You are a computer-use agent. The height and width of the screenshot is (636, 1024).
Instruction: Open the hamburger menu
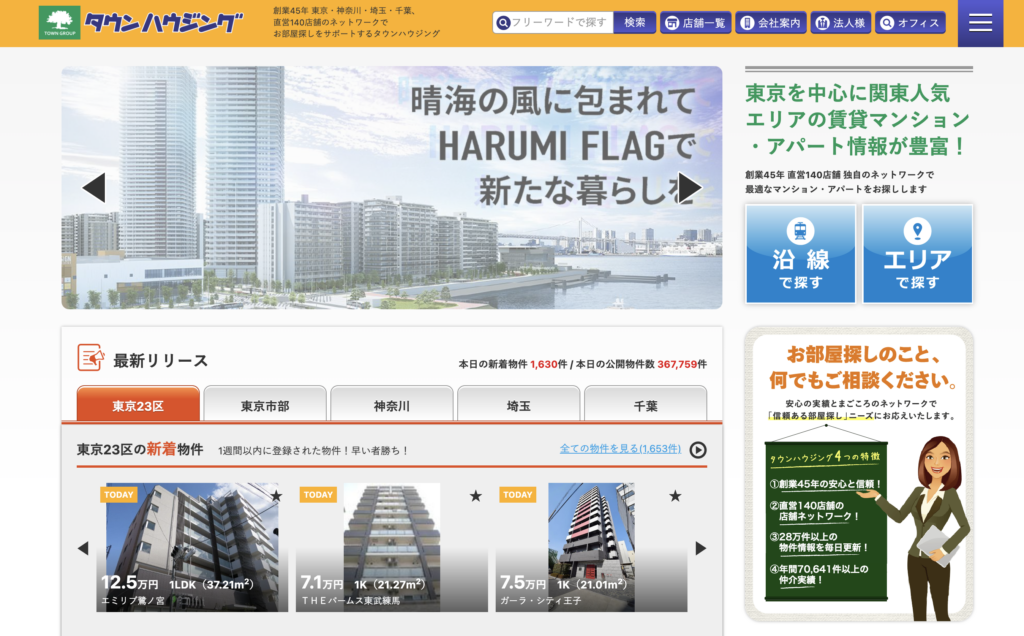(980, 23)
